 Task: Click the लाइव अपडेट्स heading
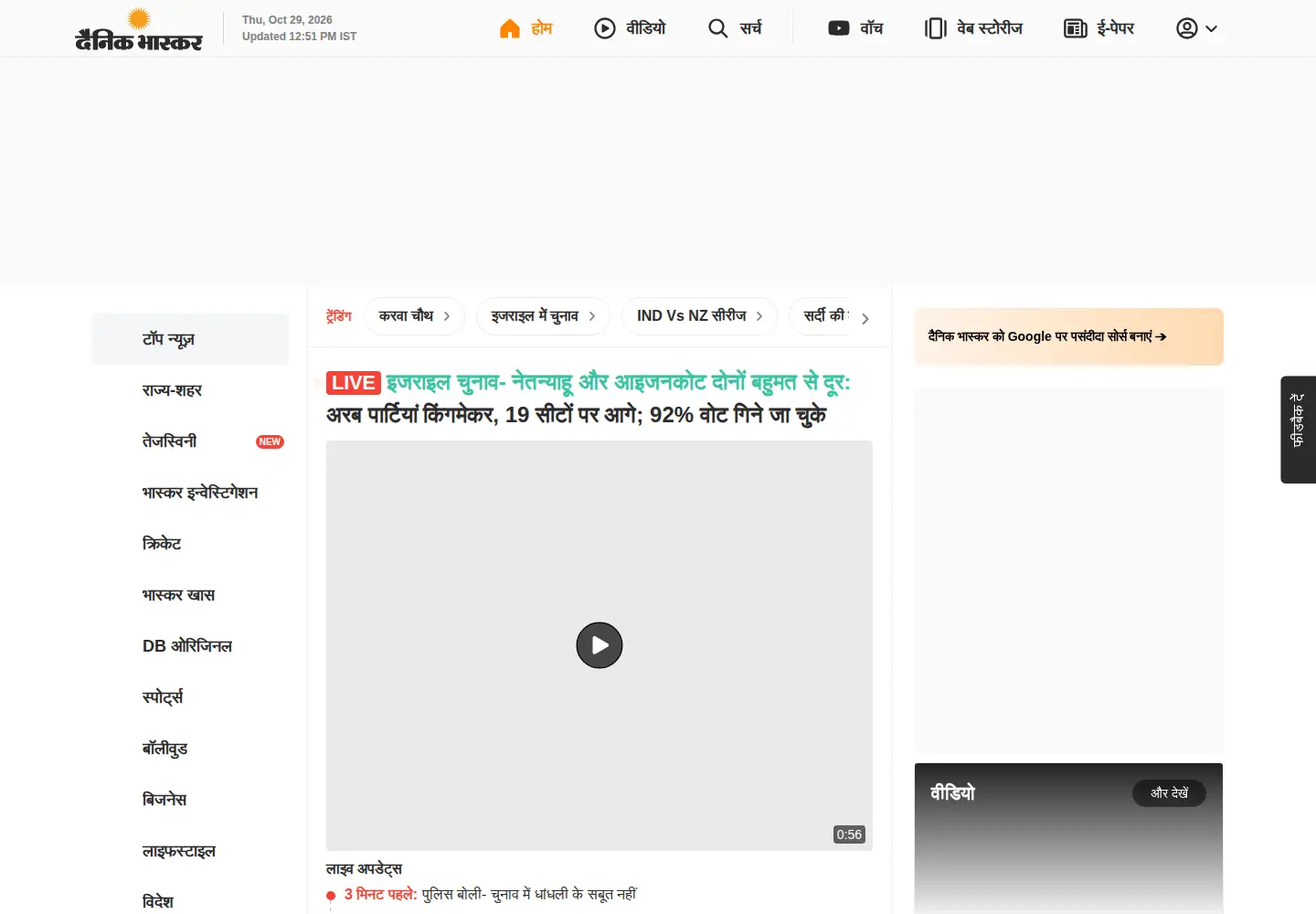pyautogui.click(x=364, y=868)
